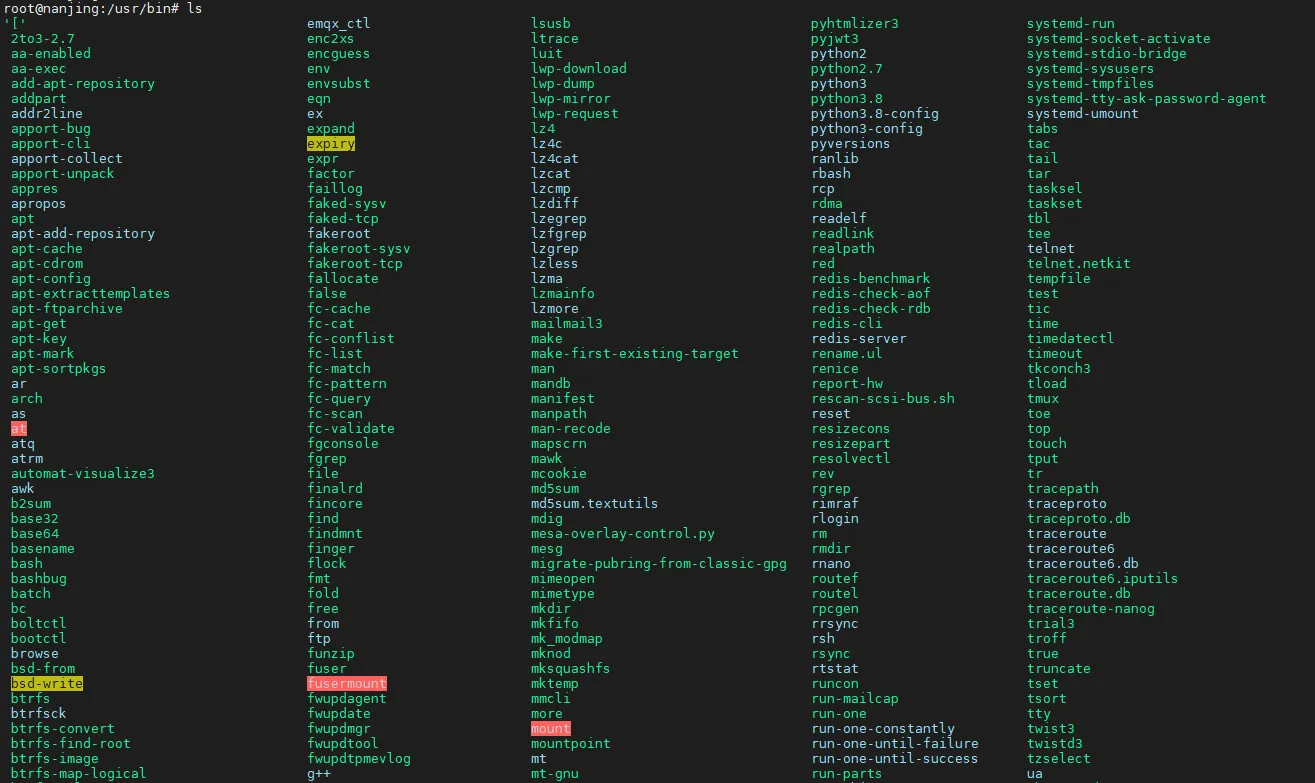Click the red highlighted 'mount' entry
The image size is (1315, 783).
click(x=551, y=728)
